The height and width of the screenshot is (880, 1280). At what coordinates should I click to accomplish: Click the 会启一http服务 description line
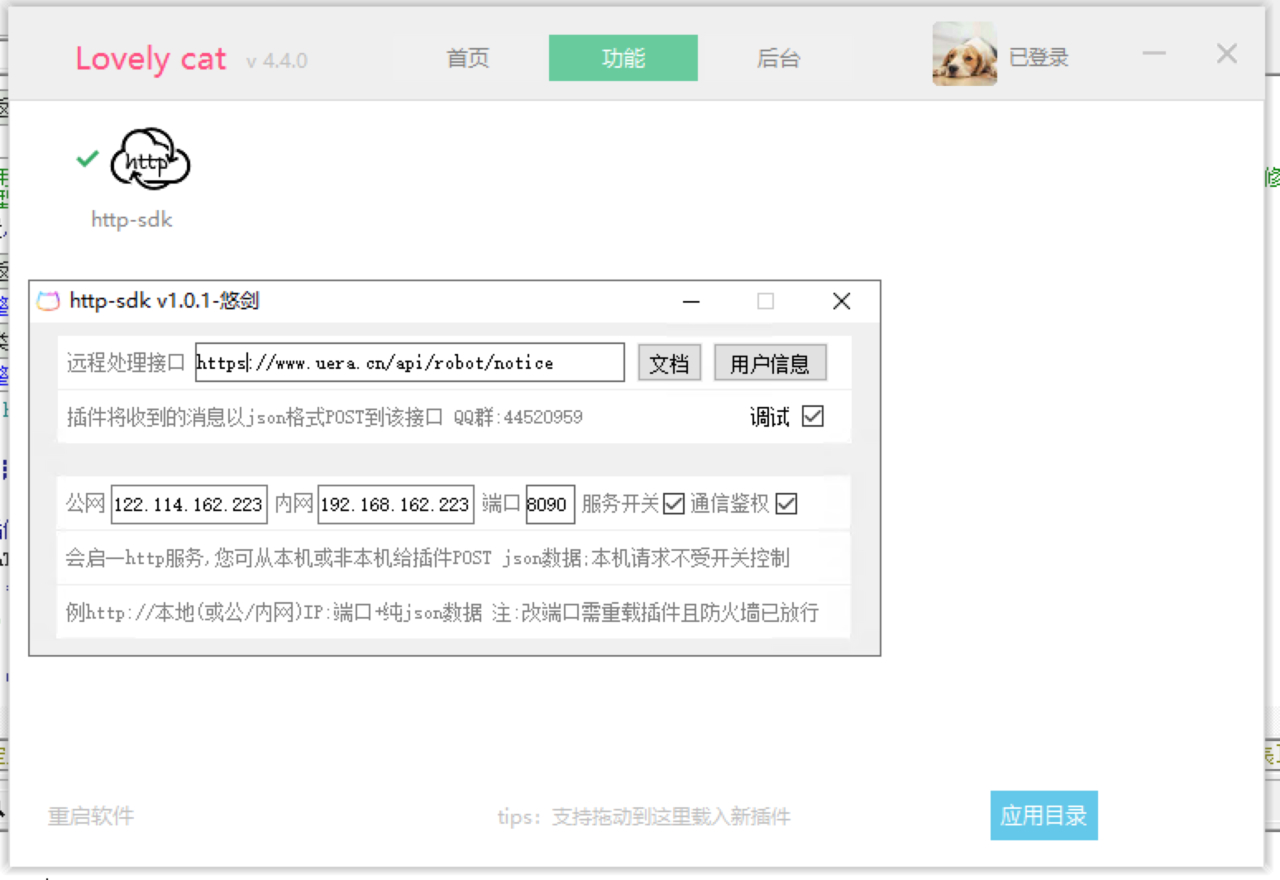point(428,558)
